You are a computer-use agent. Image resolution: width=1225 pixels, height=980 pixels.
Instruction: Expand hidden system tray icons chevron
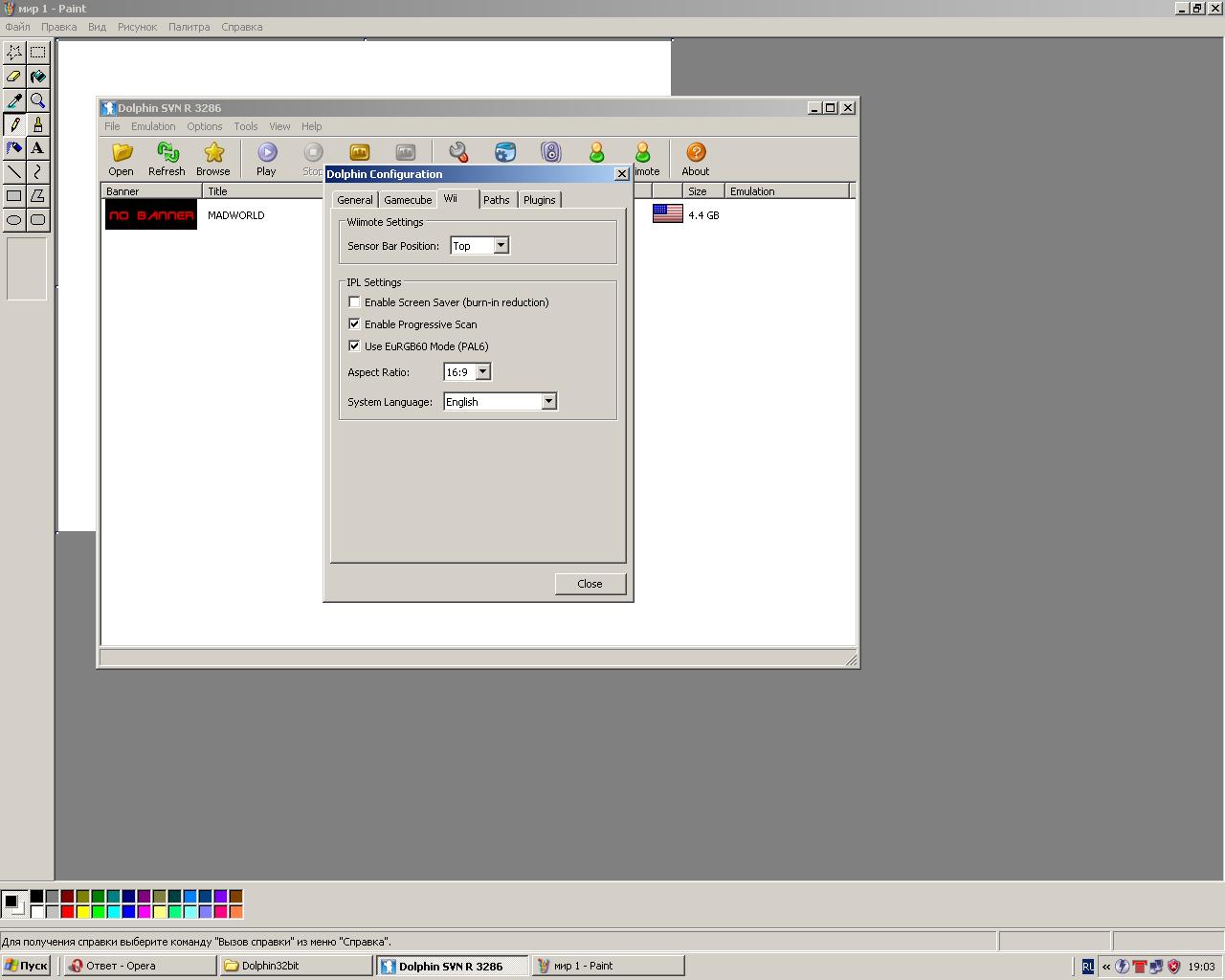coord(1106,967)
